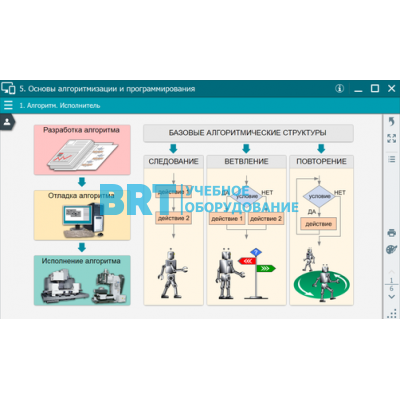The height and width of the screenshot is (400, 400).
Task: Open the user profile tab icon
Action: [7, 122]
